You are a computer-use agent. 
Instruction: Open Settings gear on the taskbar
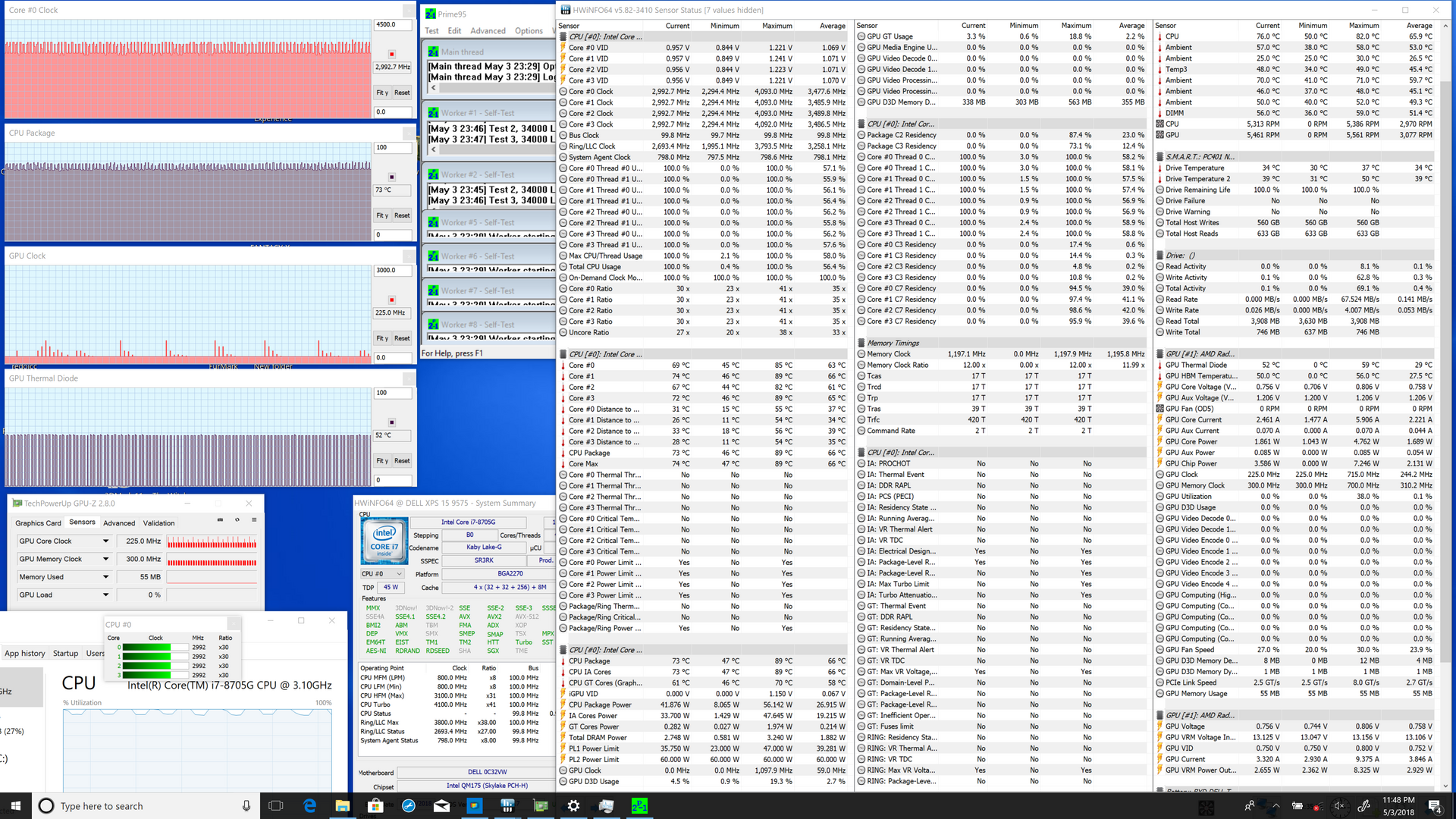(x=573, y=806)
